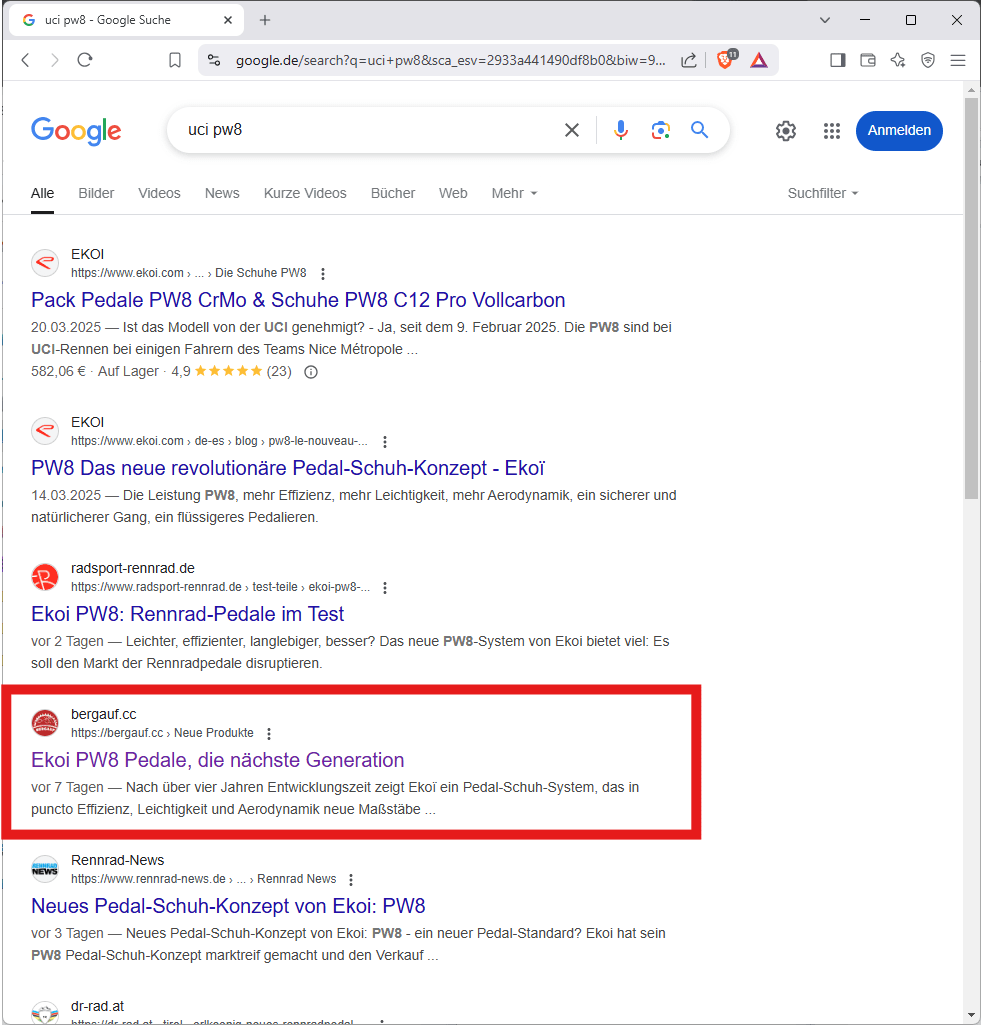Open Brave Wallet icon in toolbar
The height and width of the screenshot is (1025, 981).
tap(868, 60)
